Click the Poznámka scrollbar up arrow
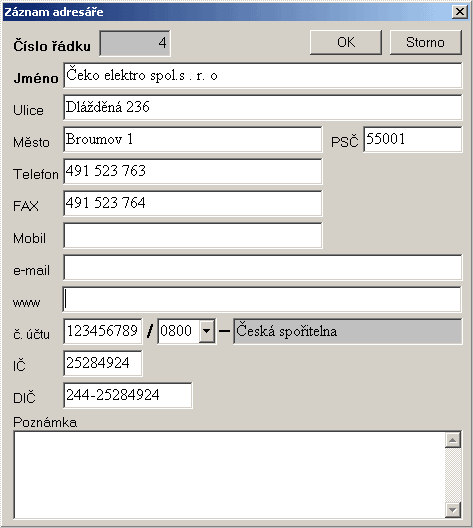The width and height of the screenshot is (473, 528). 453,440
